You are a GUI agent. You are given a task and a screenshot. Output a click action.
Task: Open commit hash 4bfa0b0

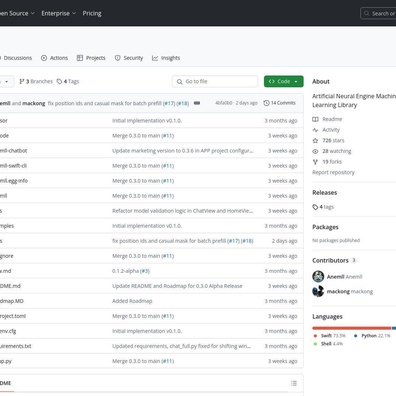[224, 103]
